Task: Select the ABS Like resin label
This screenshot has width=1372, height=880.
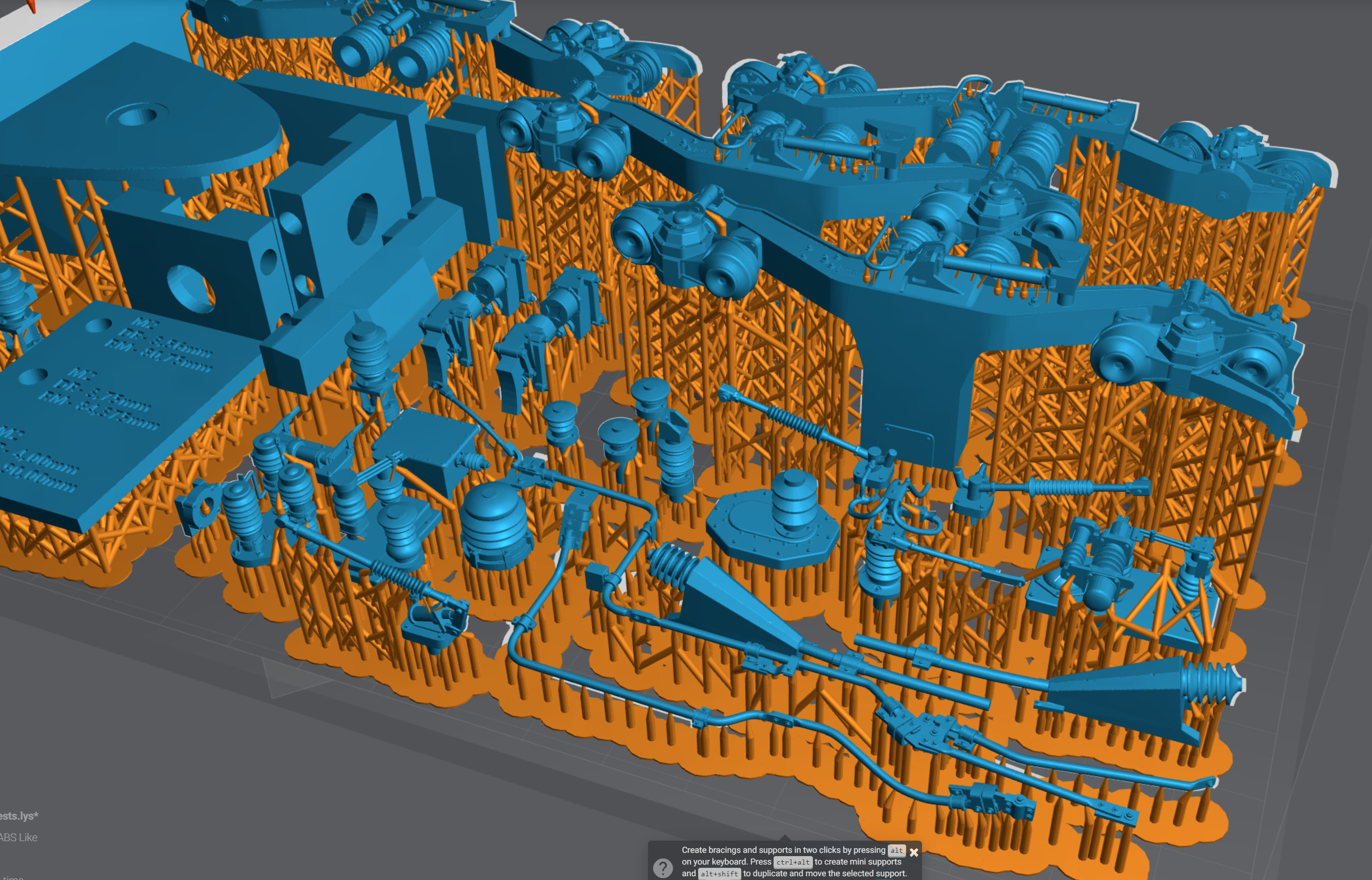Action: tap(19, 837)
